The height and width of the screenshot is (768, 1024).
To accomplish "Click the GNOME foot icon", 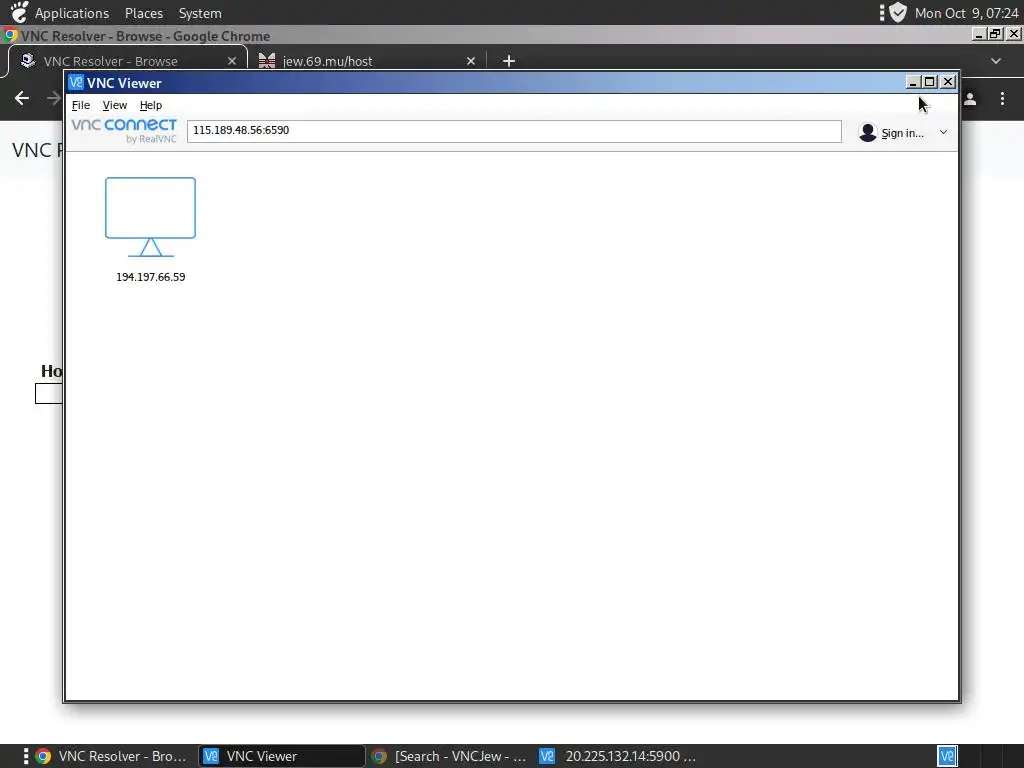I will [x=20, y=12].
